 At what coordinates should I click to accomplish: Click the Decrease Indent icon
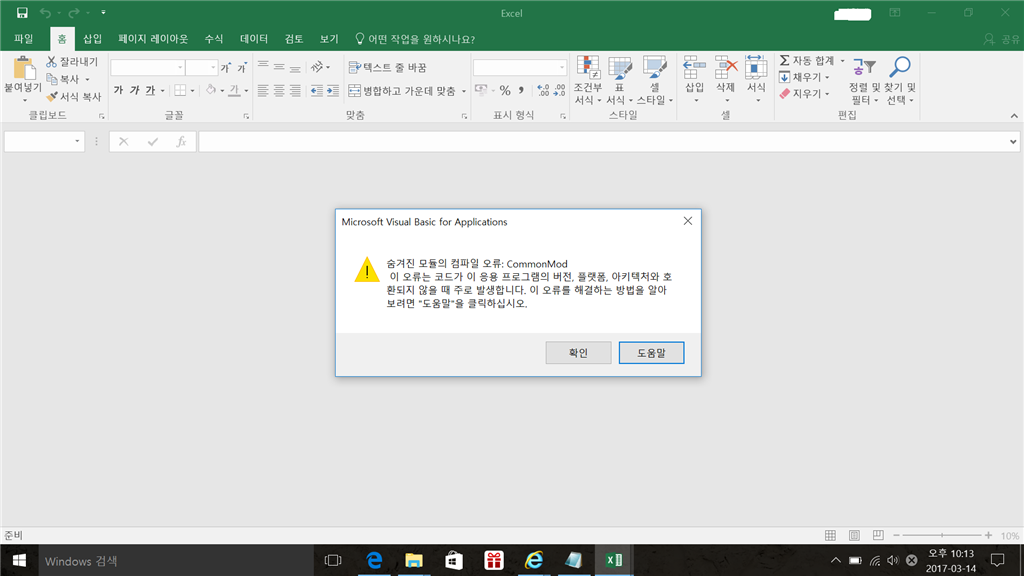click(x=317, y=91)
